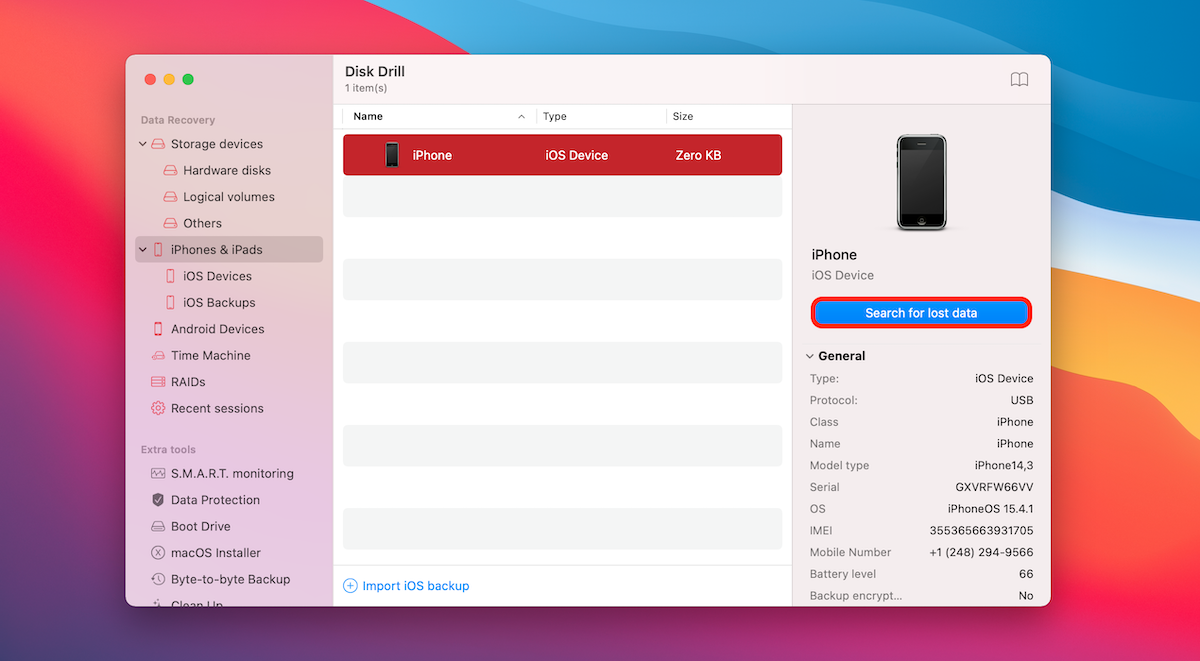Click the Protocol value USB

pyautogui.click(x=1022, y=400)
